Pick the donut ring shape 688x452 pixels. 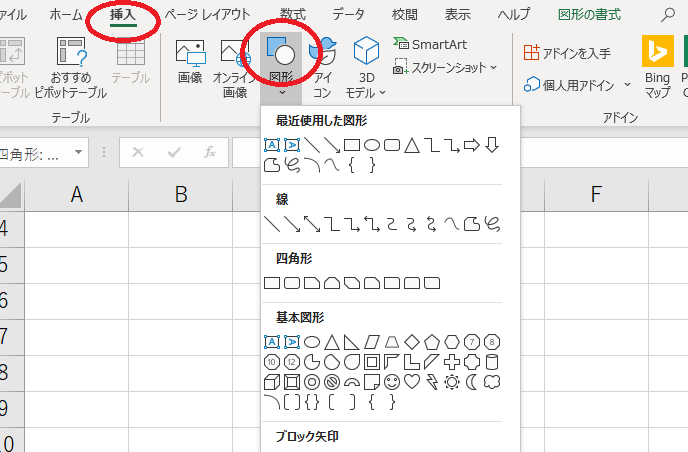(312, 382)
